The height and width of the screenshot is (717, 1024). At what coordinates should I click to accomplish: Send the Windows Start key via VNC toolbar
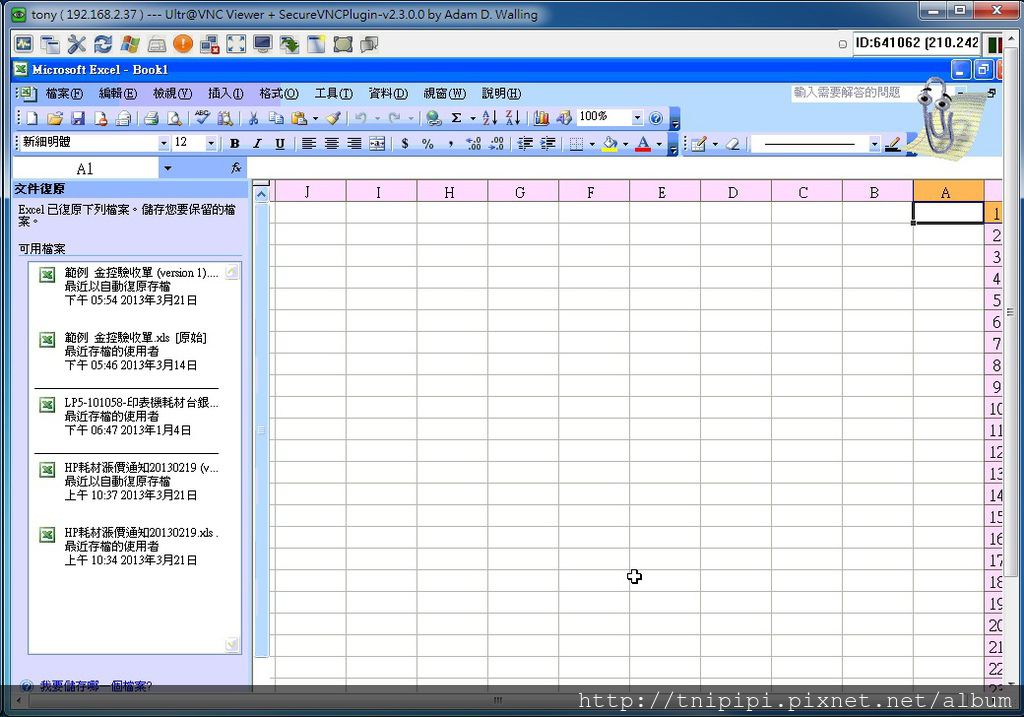point(130,44)
